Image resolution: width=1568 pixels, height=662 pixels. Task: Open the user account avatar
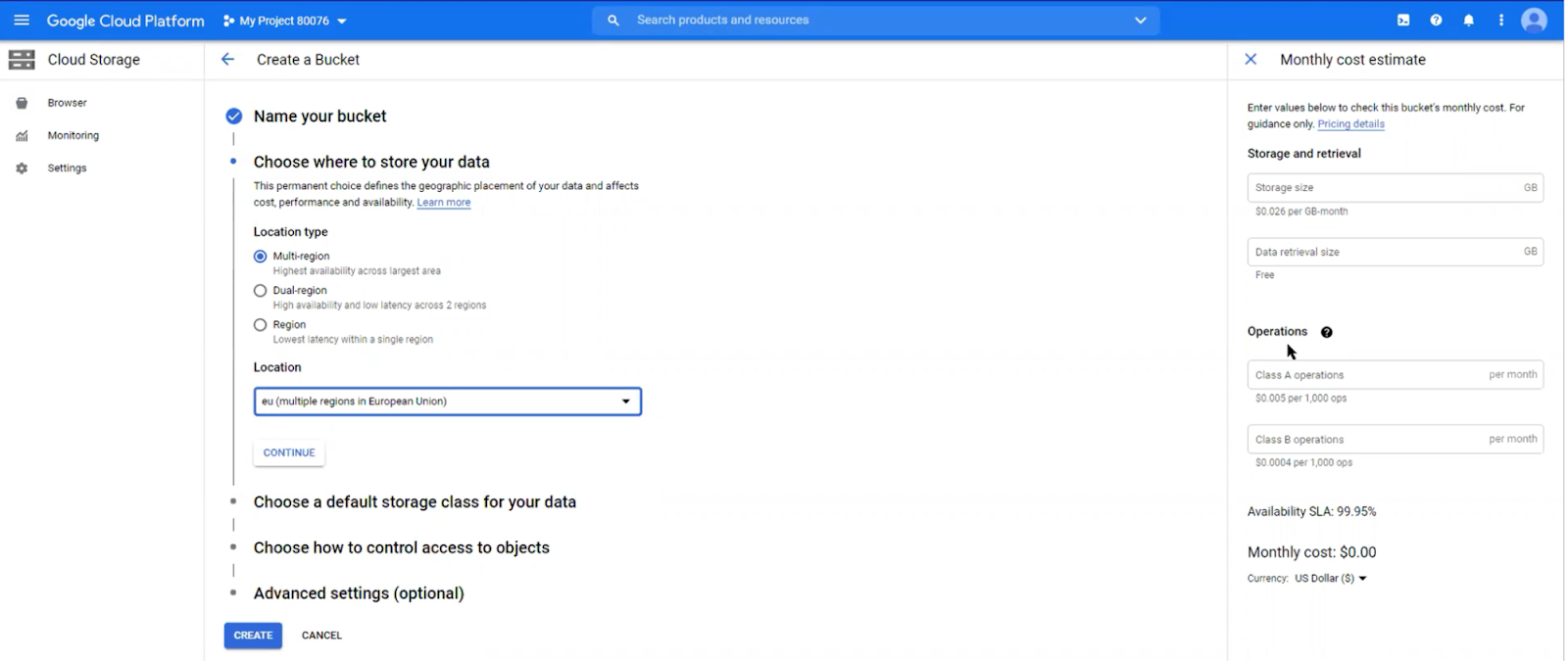[x=1534, y=21]
